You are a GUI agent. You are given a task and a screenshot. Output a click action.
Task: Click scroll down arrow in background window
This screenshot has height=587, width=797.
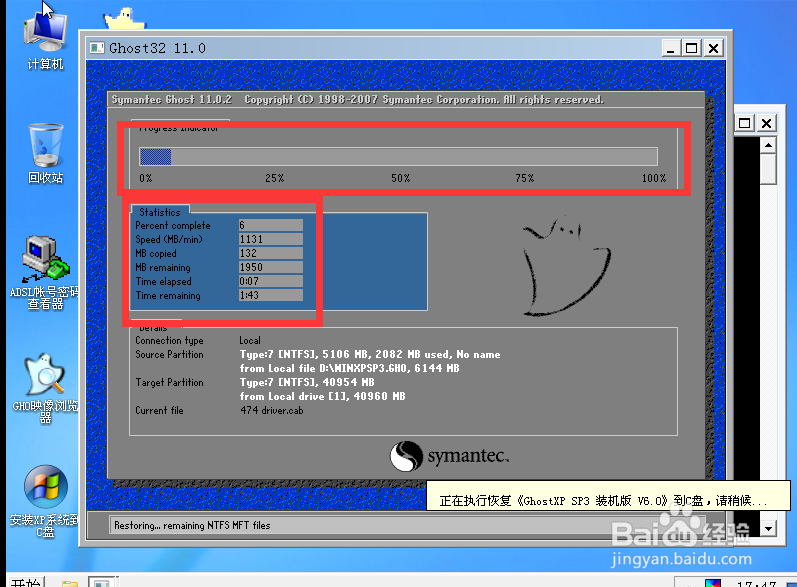click(x=768, y=529)
